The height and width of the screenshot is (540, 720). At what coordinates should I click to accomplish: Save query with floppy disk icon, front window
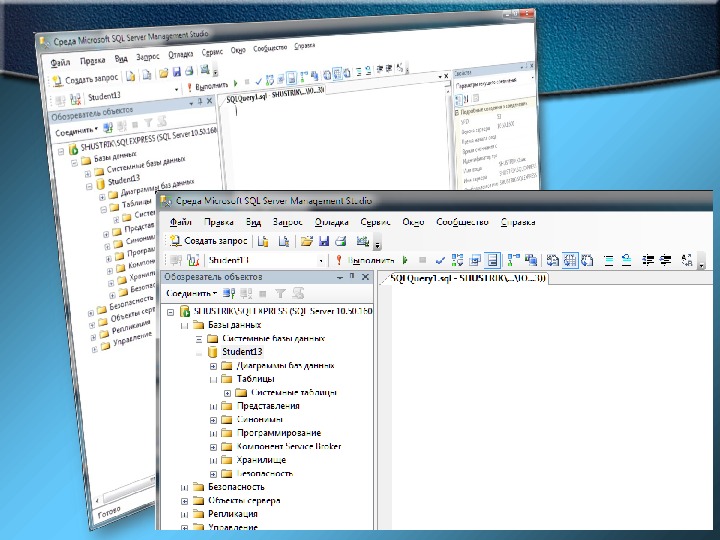pos(324,241)
